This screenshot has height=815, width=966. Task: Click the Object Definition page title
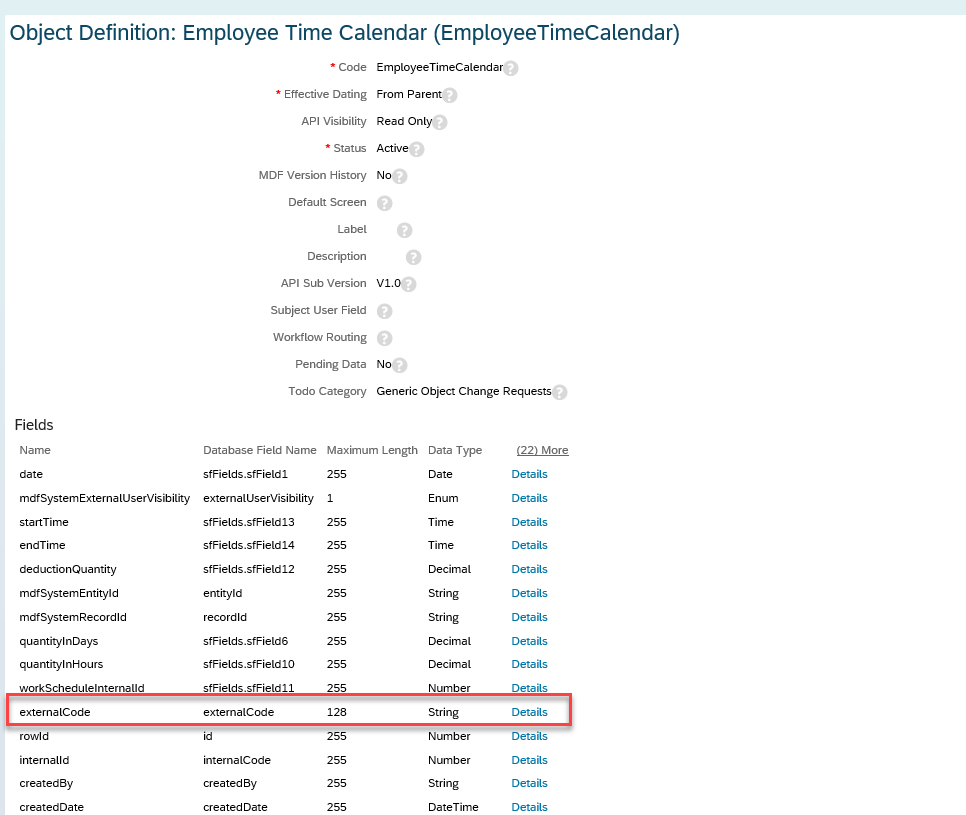(344, 33)
